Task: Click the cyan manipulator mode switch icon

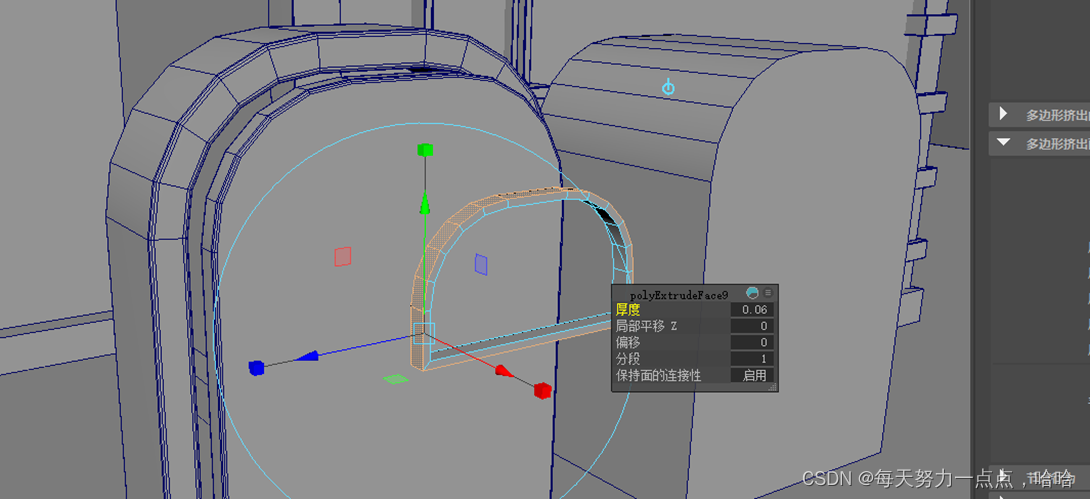Action: (x=668, y=88)
